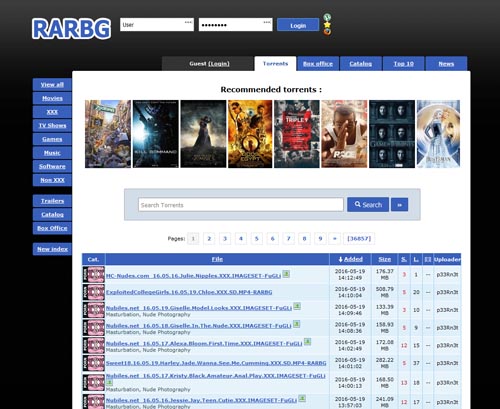The image size is (500, 409).
Task: Click uploader p33Rn3t in the 282.22 MB row
Action: click(x=447, y=363)
